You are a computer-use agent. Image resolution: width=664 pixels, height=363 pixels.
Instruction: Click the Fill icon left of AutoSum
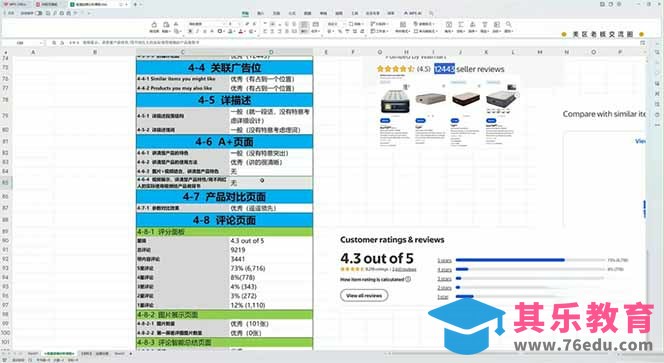pyautogui.click(x=449, y=25)
